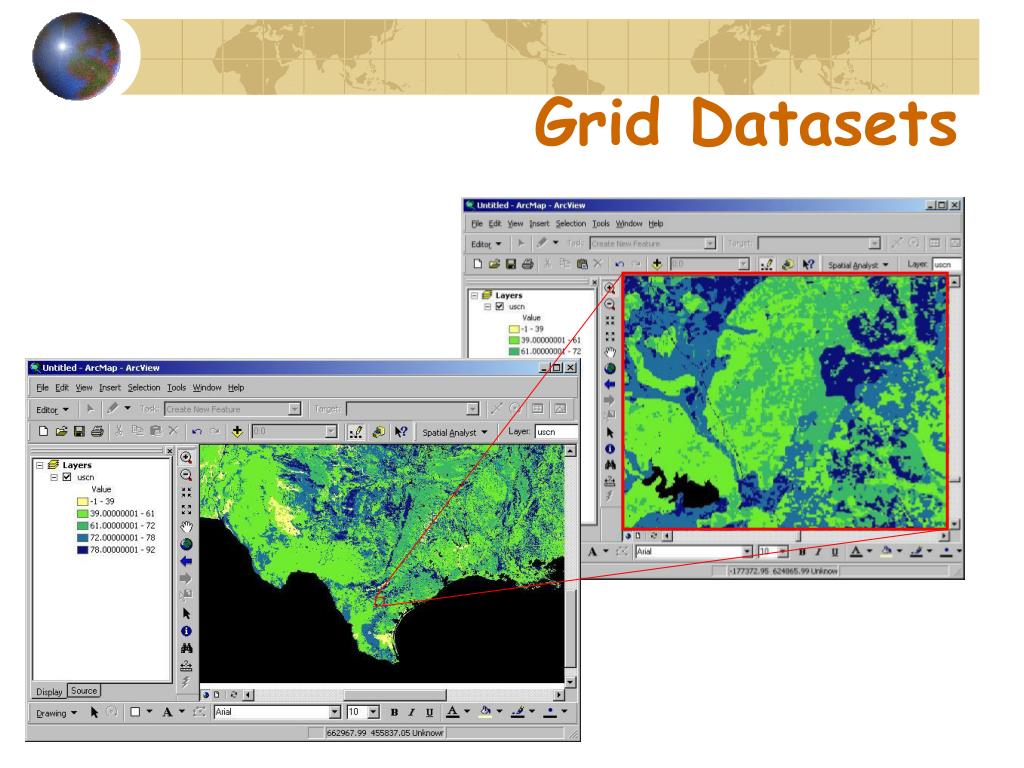The height and width of the screenshot is (768, 1024).
Task: Click Fixed Zoom In icon in front window
Action: 186,492
